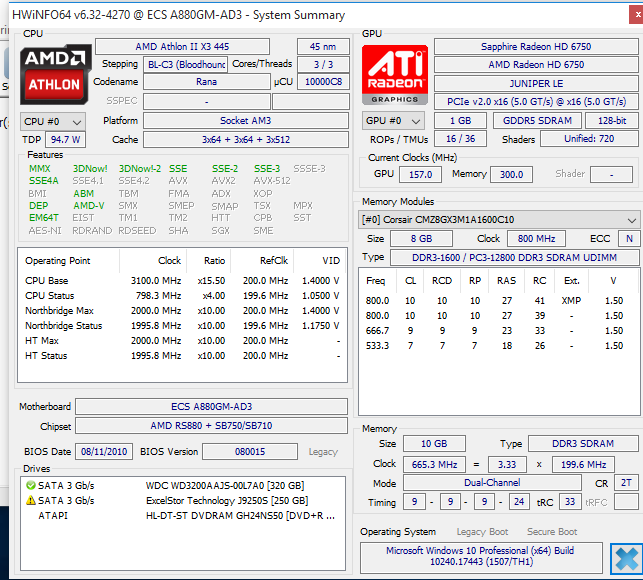Select the HT Max row

182,341
